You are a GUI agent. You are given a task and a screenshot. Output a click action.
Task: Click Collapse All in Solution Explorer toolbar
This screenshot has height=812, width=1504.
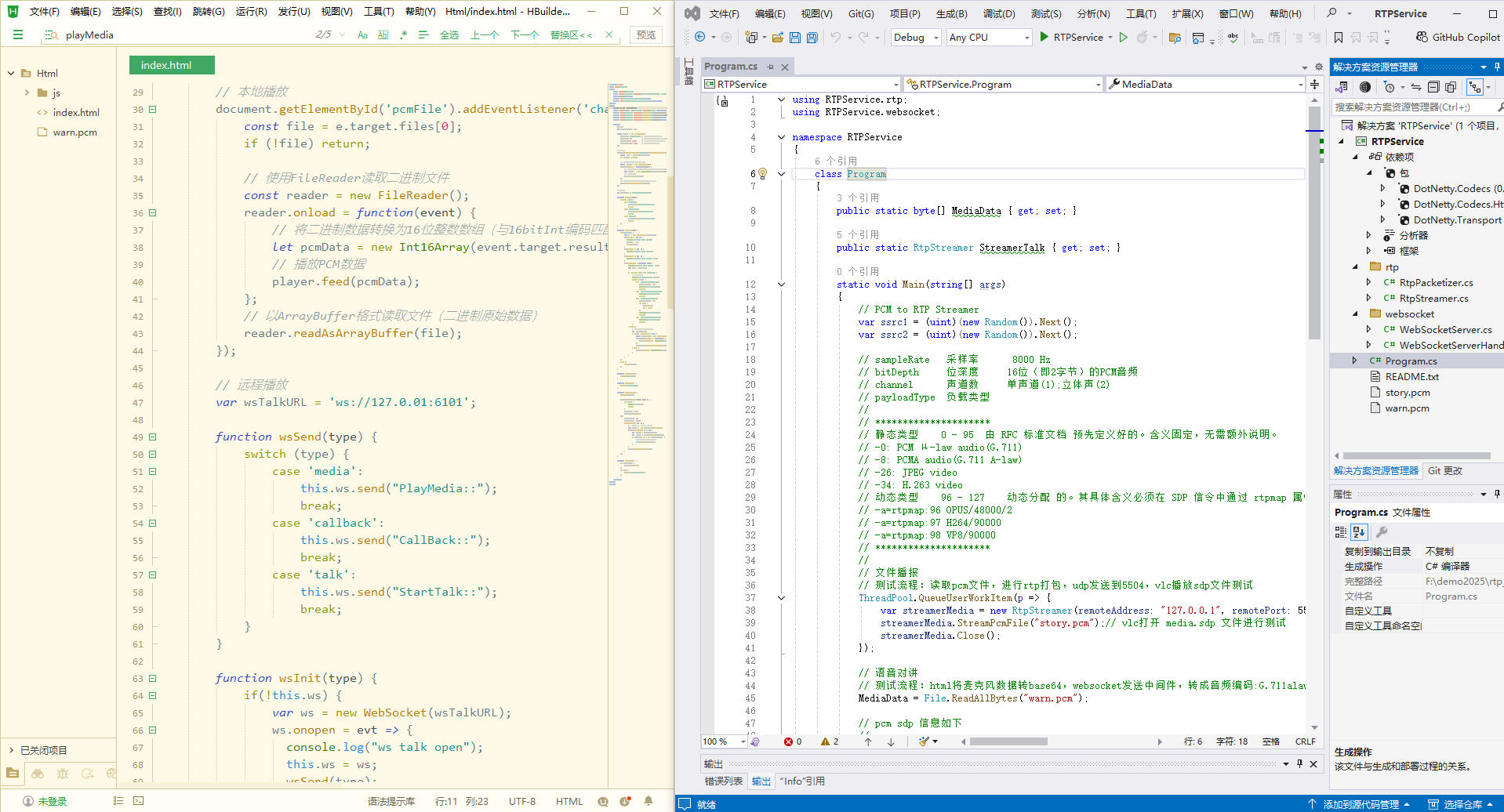[1433, 87]
